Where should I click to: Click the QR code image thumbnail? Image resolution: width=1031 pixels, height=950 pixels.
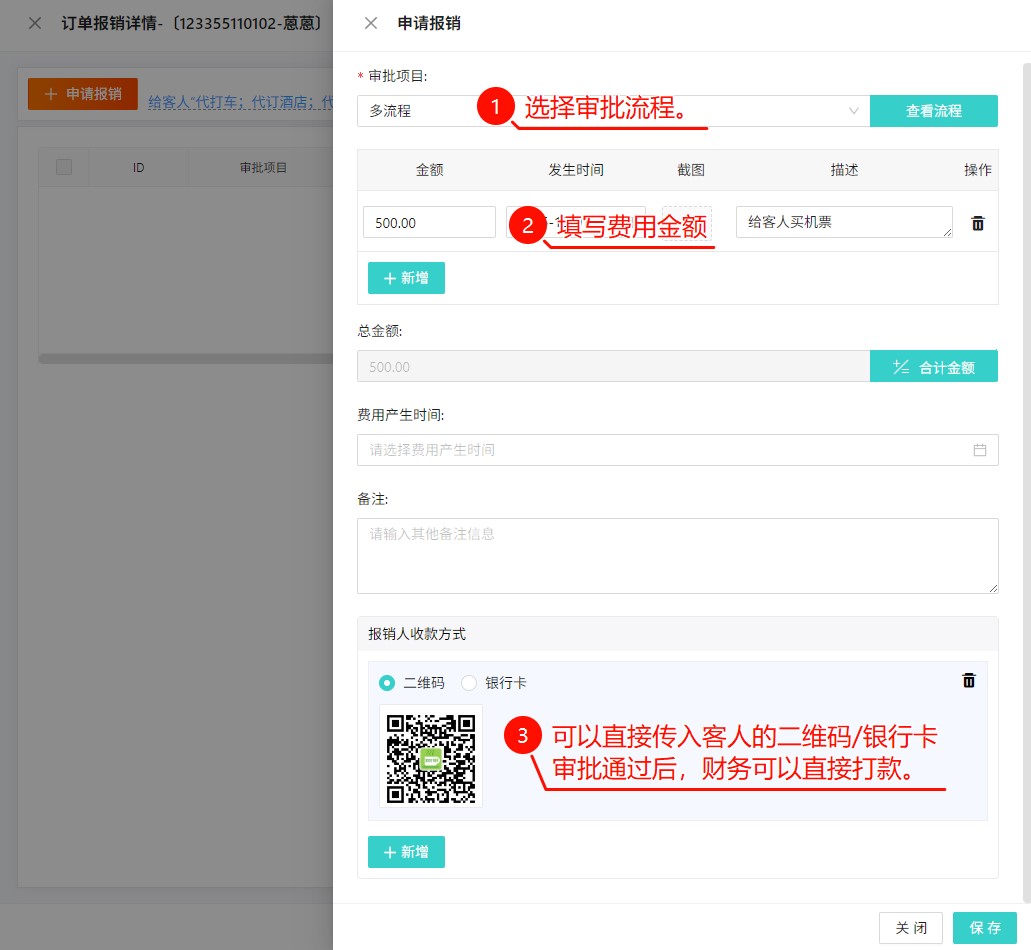pyautogui.click(x=431, y=756)
